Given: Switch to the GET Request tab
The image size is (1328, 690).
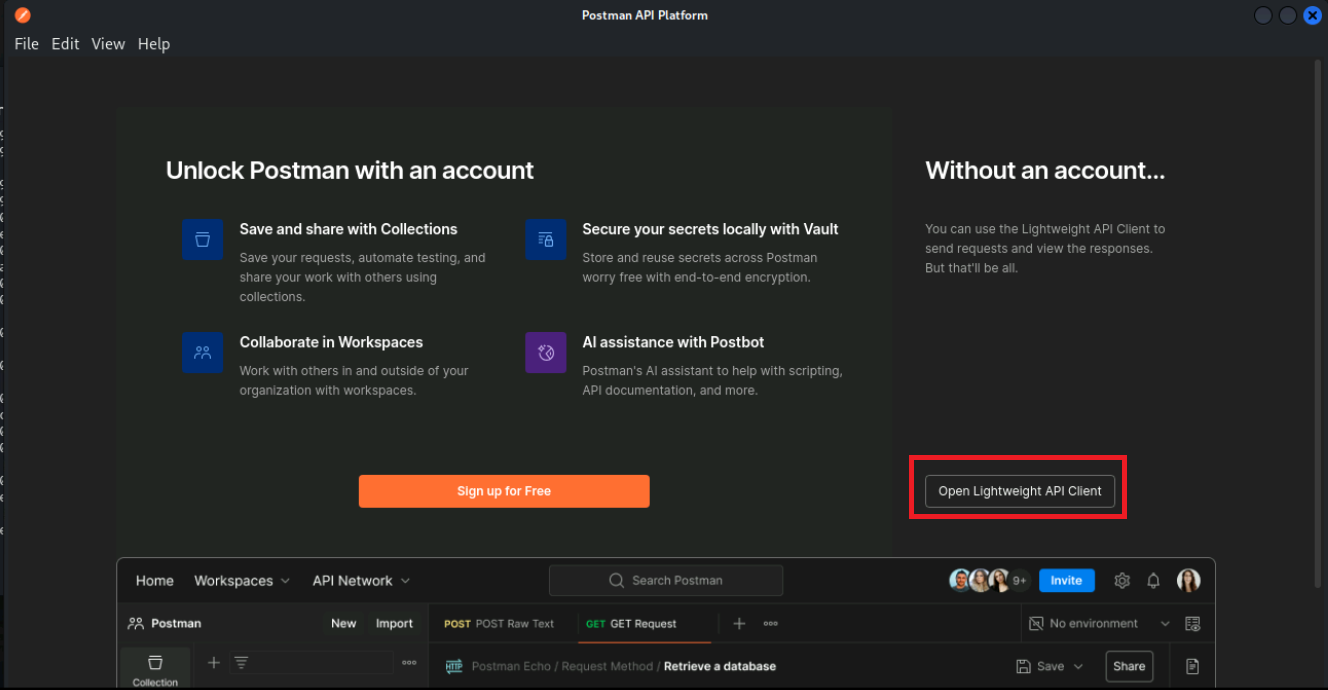Looking at the screenshot, I should click(x=631, y=623).
